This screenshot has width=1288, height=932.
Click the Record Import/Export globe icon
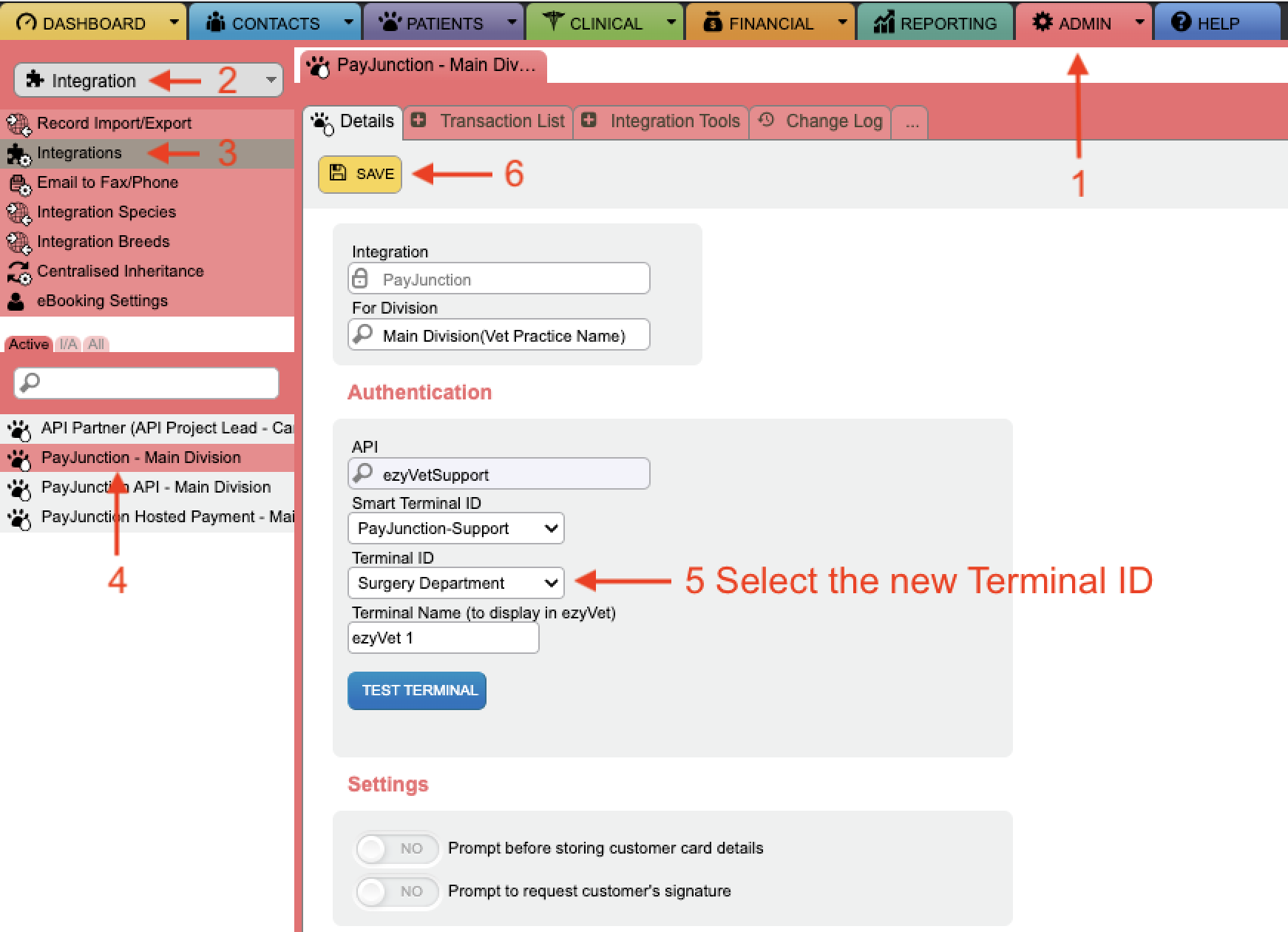[x=19, y=124]
